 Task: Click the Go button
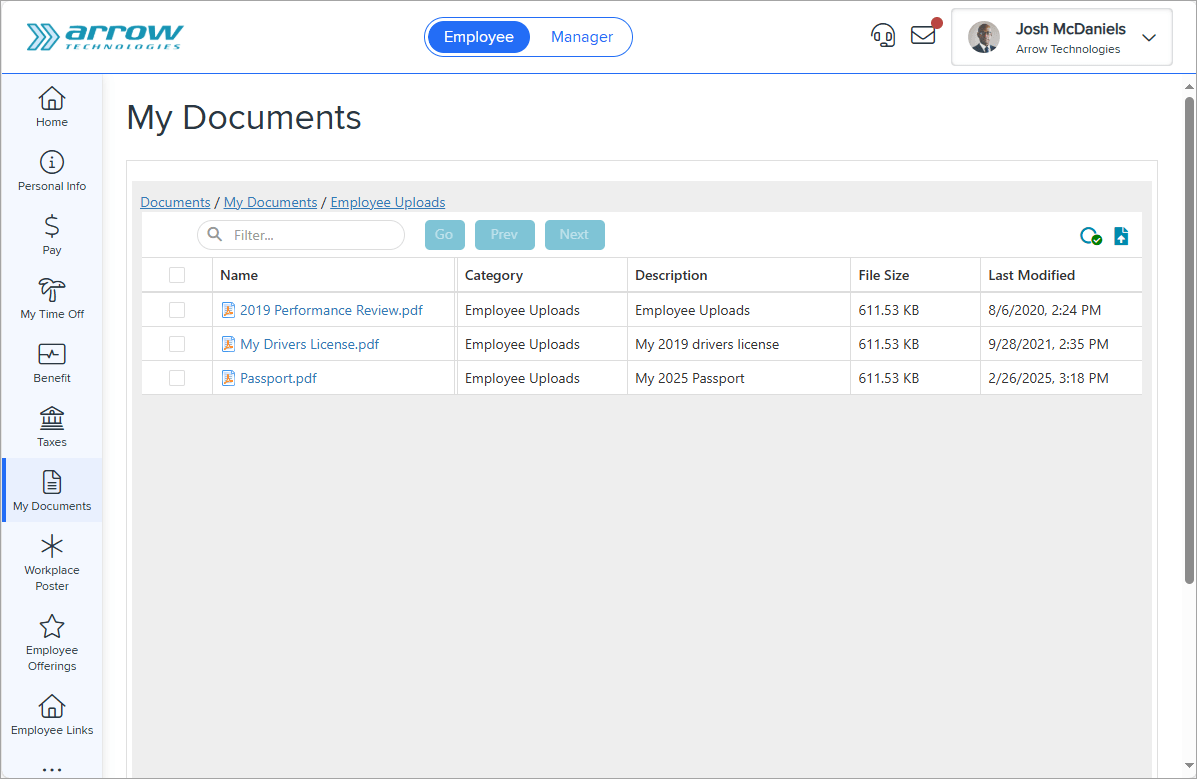[444, 234]
